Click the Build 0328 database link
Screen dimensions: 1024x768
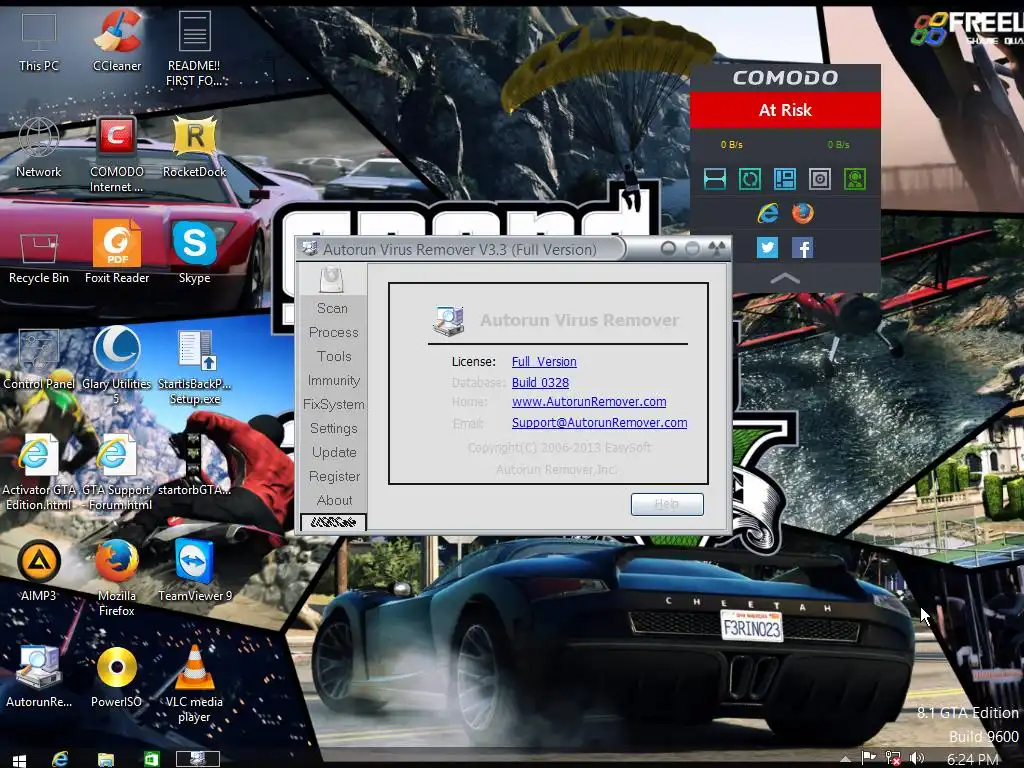[x=540, y=382]
